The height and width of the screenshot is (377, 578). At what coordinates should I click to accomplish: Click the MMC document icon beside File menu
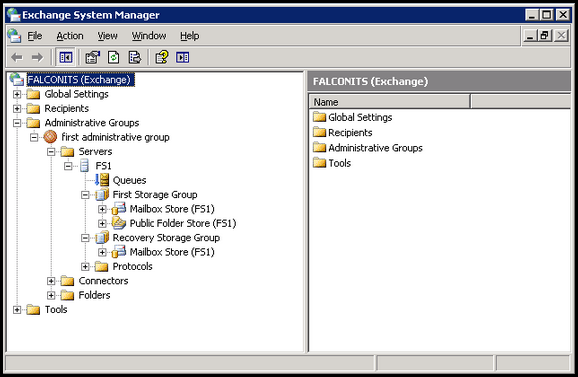(14, 36)
